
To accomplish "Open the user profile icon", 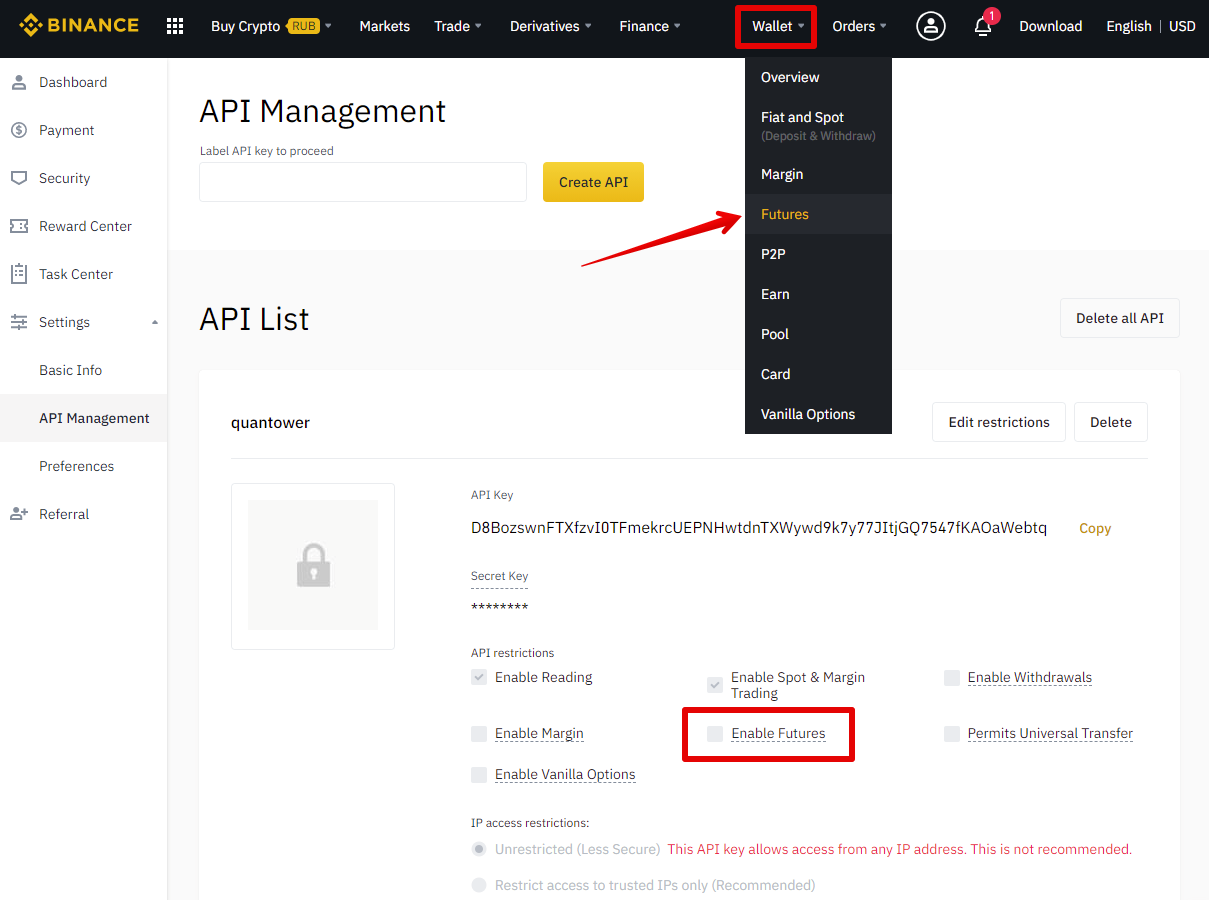I will (930, 26).
